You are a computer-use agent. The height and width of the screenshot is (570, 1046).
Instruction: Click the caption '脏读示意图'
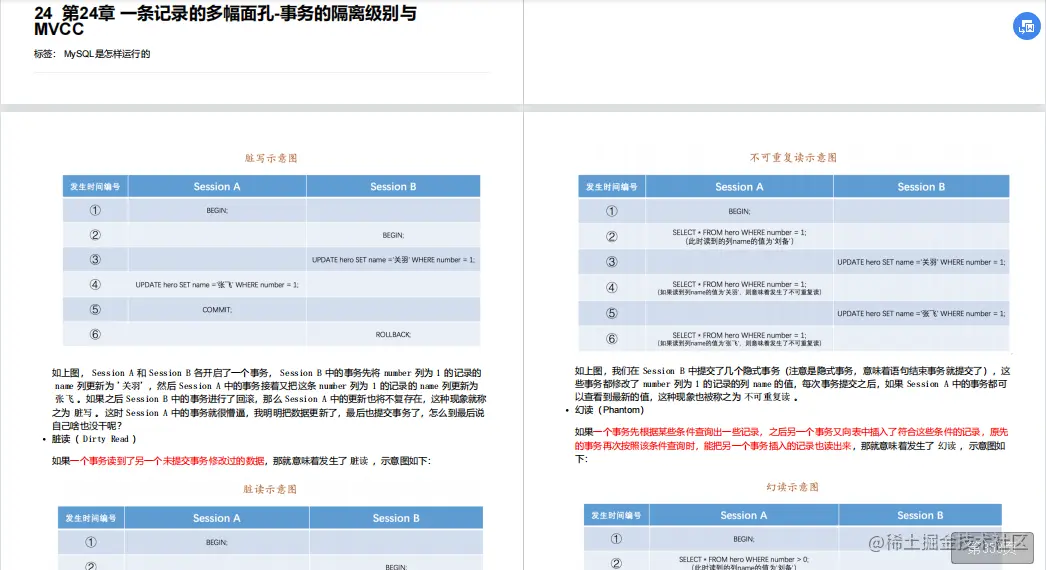pos(270,489)
